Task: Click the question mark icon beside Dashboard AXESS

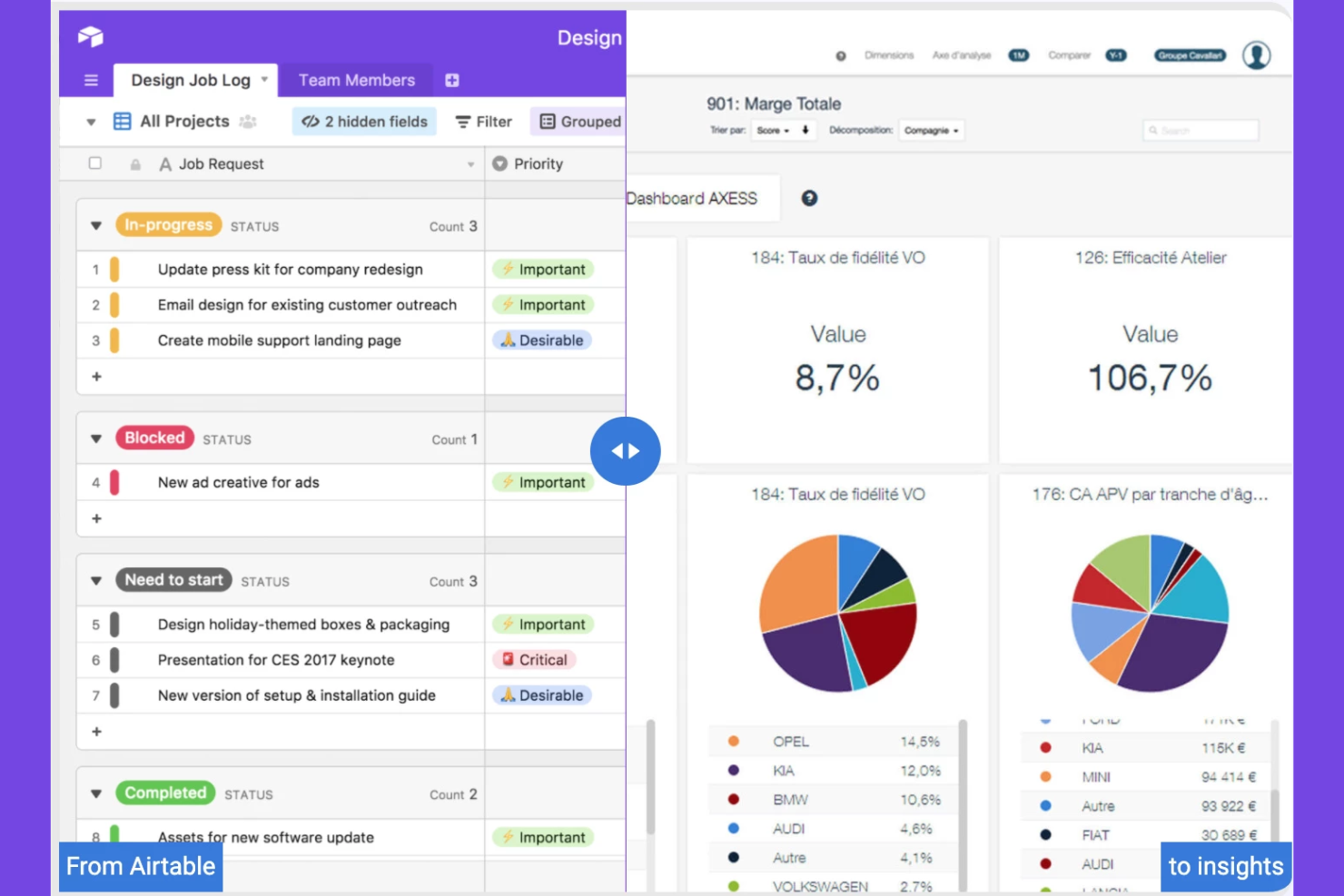Action: pos(809,198)
